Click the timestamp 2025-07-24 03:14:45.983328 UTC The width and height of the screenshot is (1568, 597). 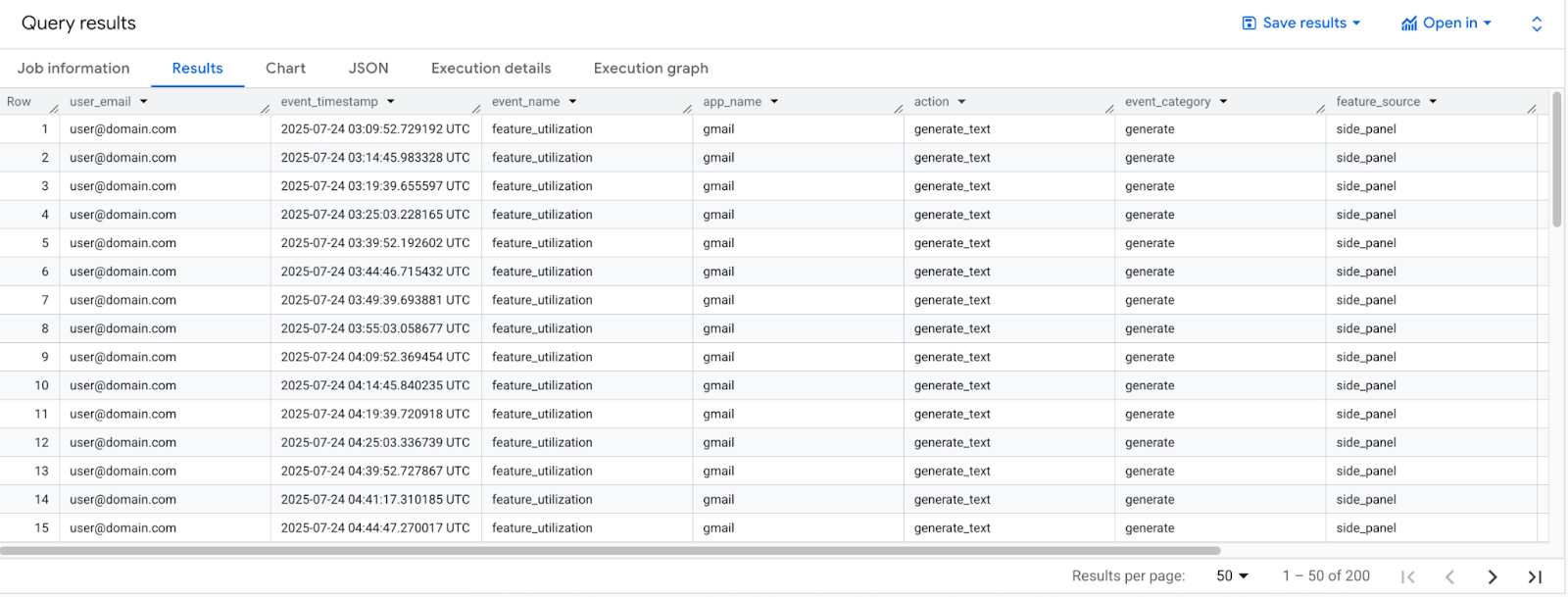(375, 158)
